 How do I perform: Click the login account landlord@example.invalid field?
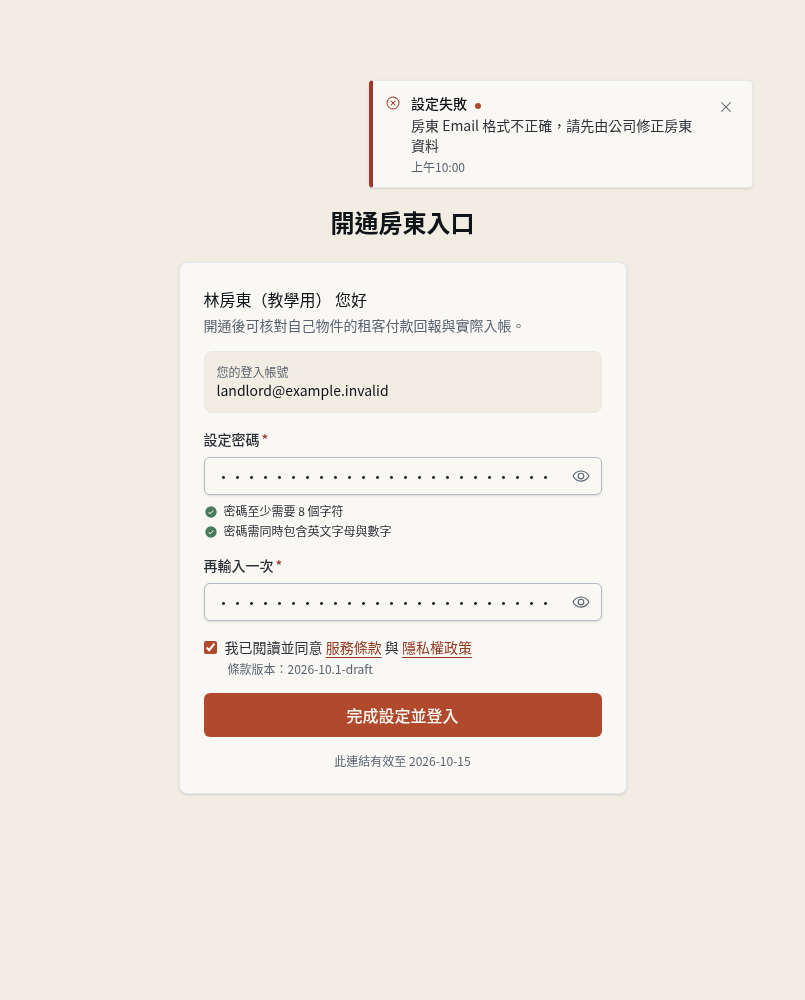pos(402,382)
